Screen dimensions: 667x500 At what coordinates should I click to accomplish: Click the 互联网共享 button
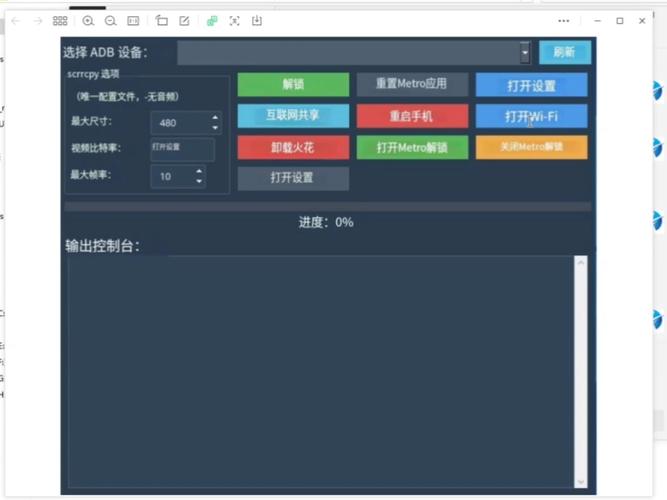click(293, 116)
